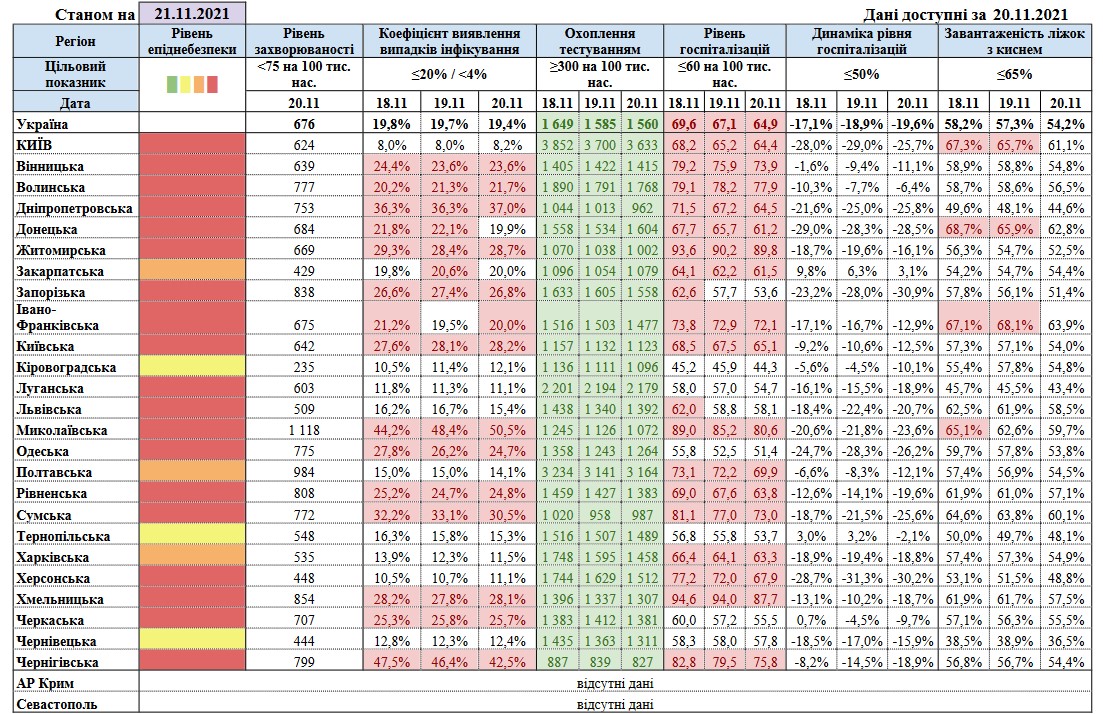Select the Охоплення тестуванням column header
Viewport: 1103px width, 714px height.
click(600, 41)
